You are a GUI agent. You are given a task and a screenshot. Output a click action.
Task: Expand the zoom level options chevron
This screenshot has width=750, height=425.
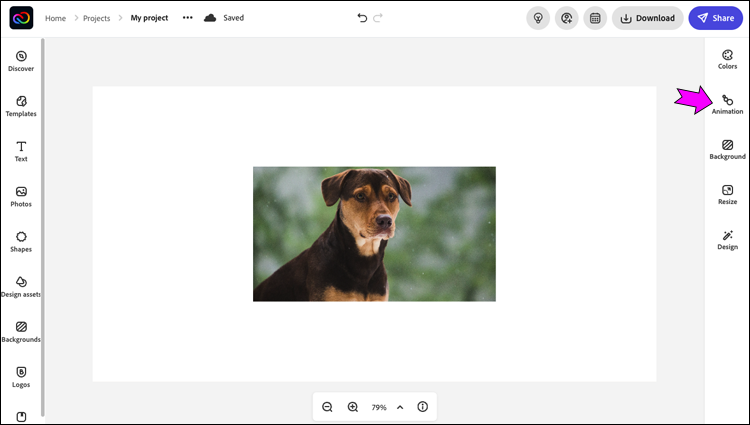point(400,407)
